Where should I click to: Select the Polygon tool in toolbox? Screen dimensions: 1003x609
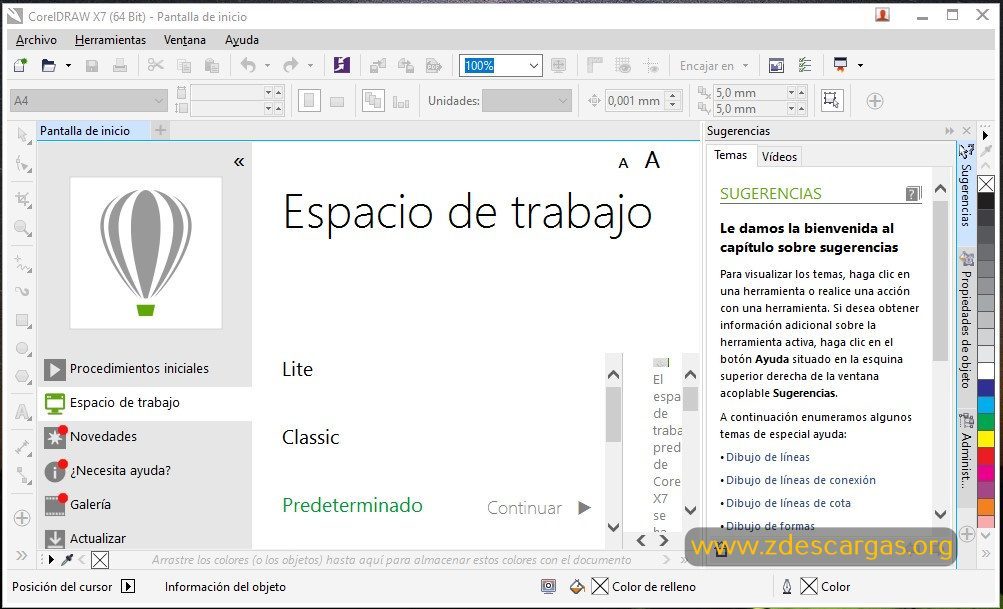tap(23, 377)
